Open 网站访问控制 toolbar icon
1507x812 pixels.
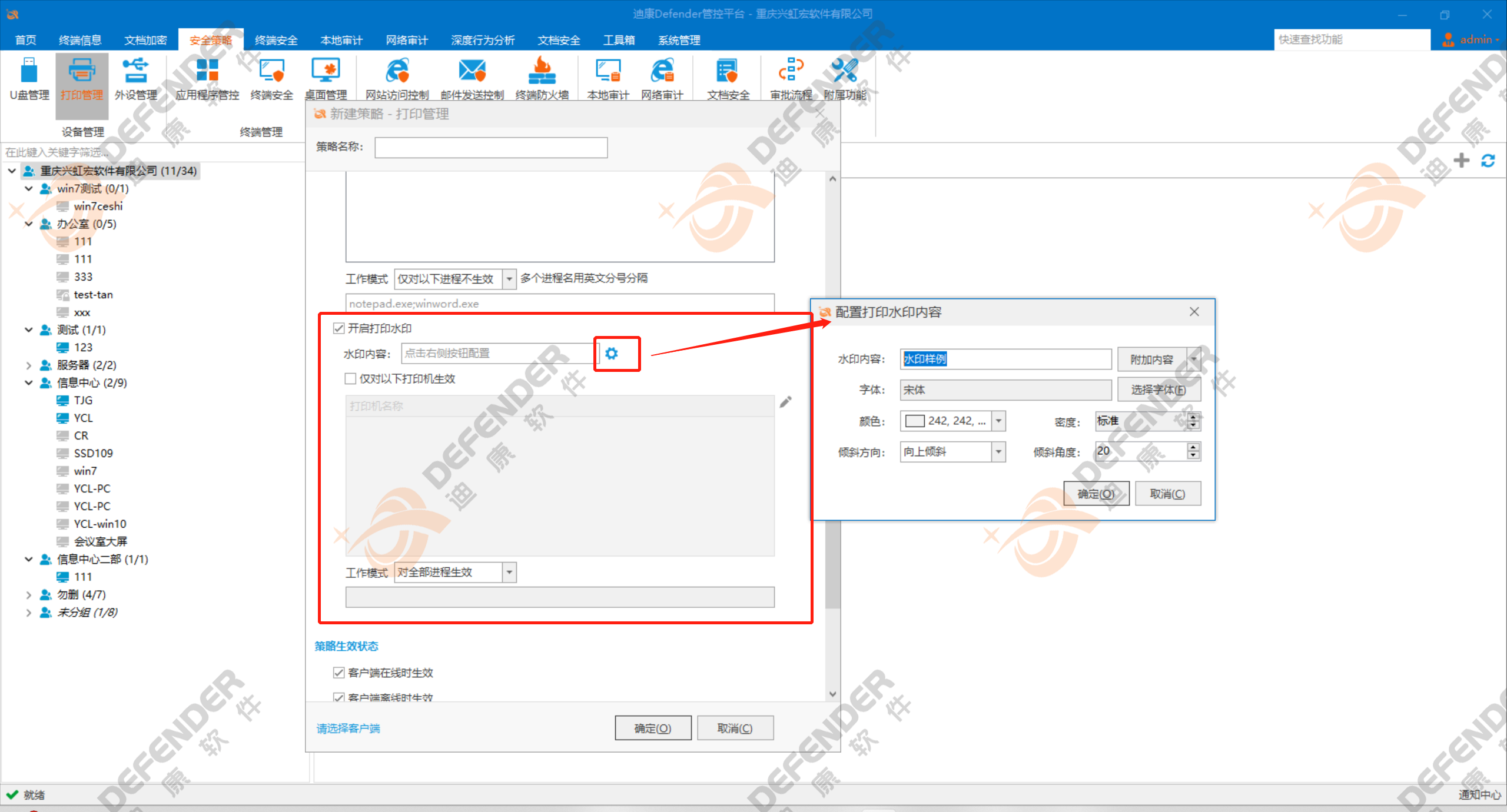(397, 79)
